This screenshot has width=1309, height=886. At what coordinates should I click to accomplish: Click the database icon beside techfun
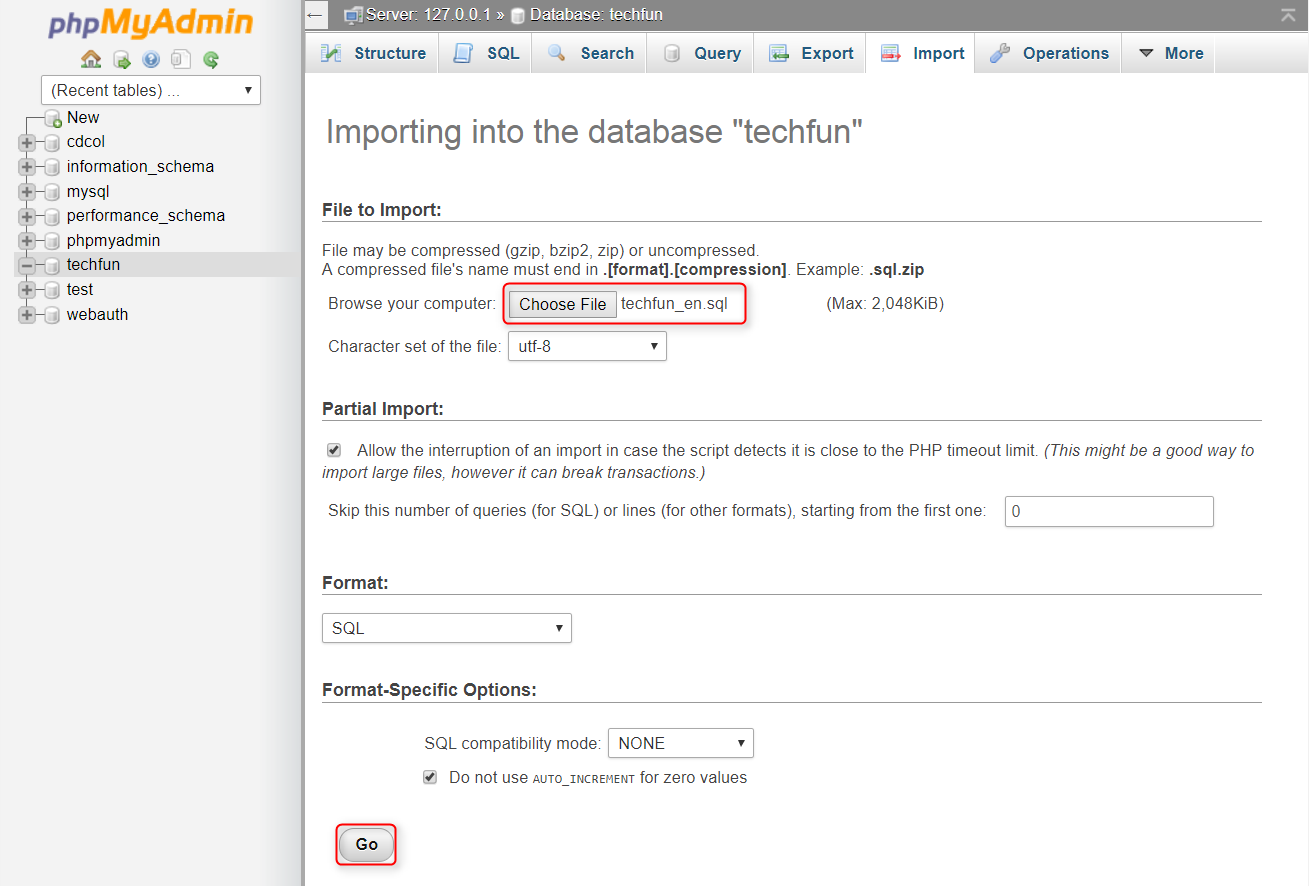52,265
